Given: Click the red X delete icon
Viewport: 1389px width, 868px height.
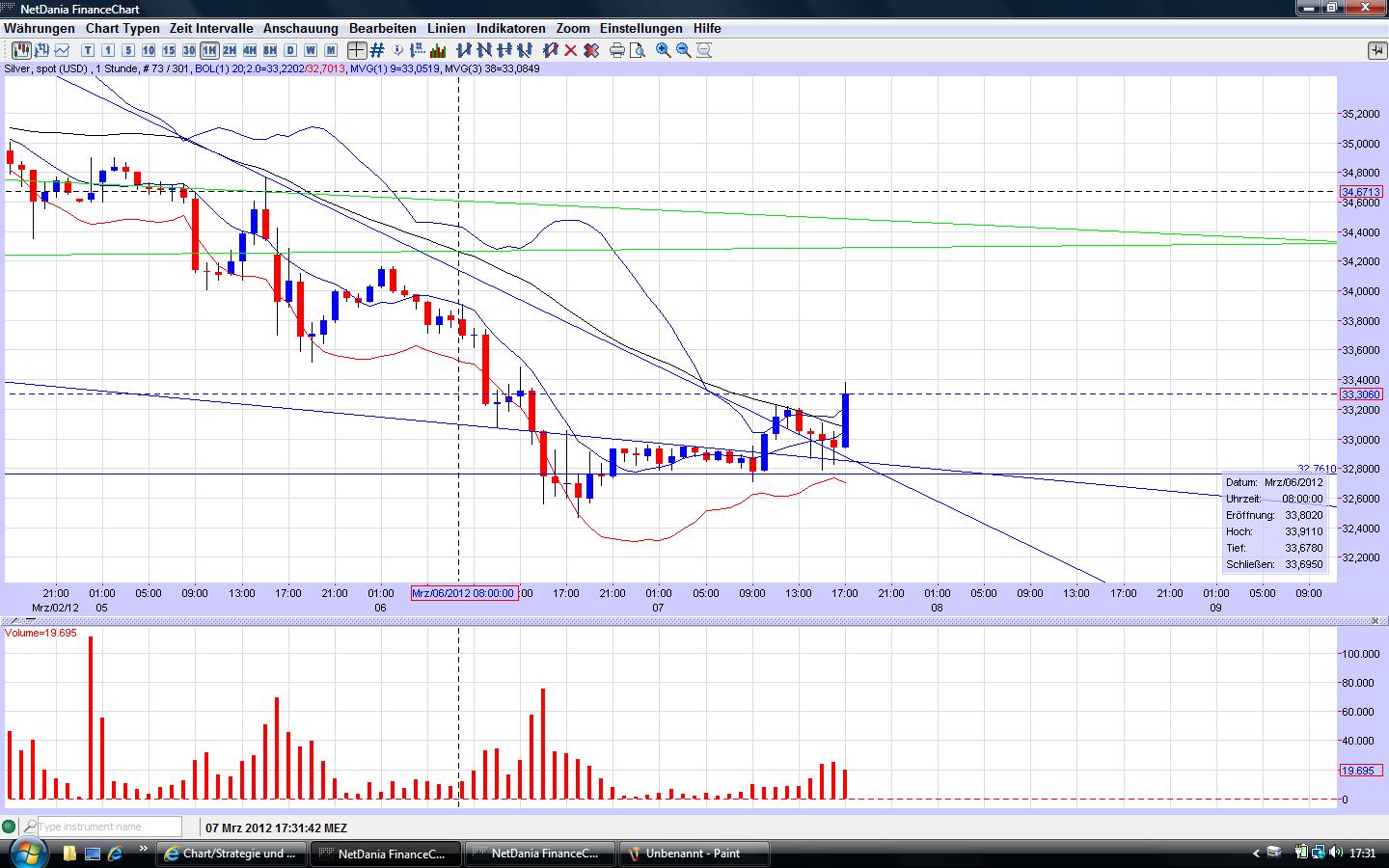Looking at the screenshot, I should pos(570,50).
